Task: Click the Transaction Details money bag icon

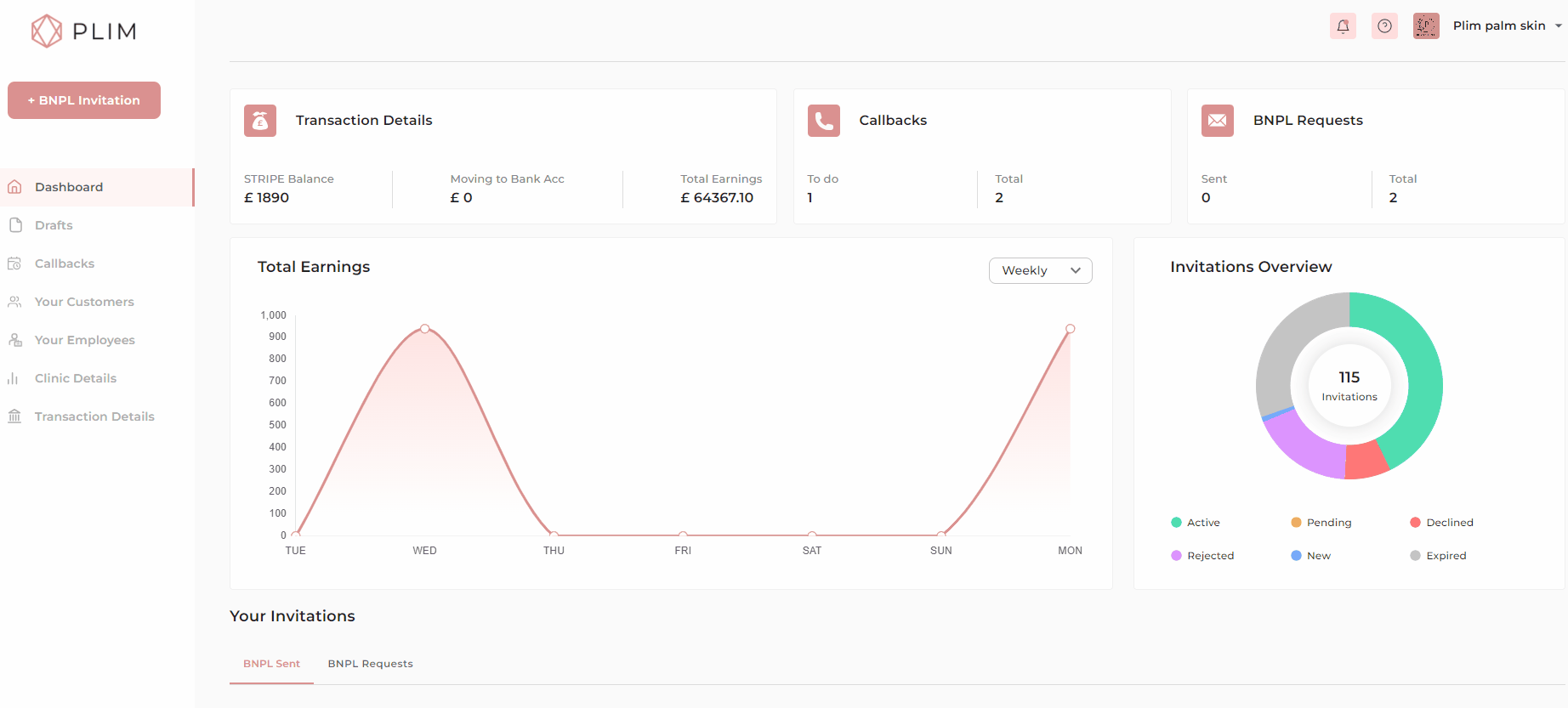Action: pos(260,121)
